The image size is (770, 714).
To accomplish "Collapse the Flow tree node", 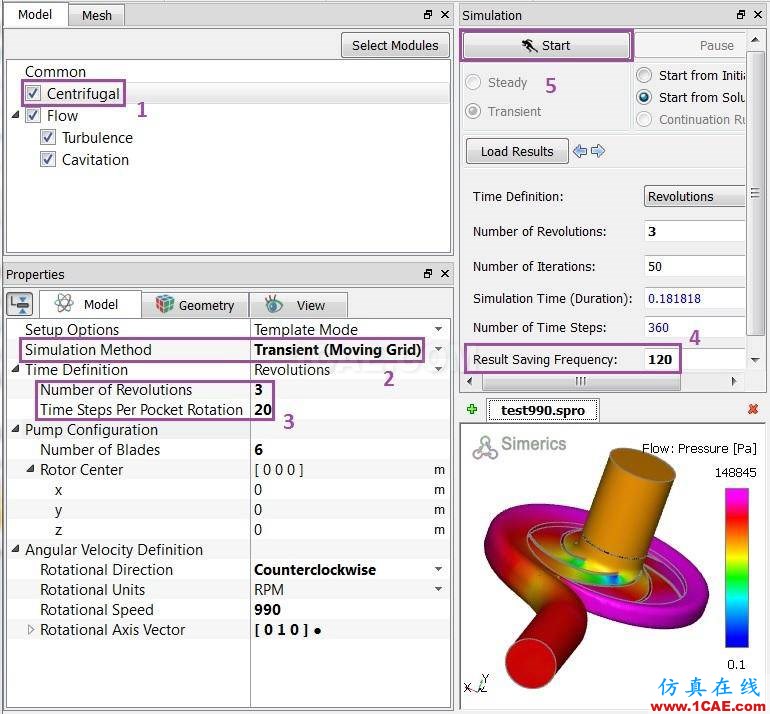I will pyautogui.click(x=16, y=115).
